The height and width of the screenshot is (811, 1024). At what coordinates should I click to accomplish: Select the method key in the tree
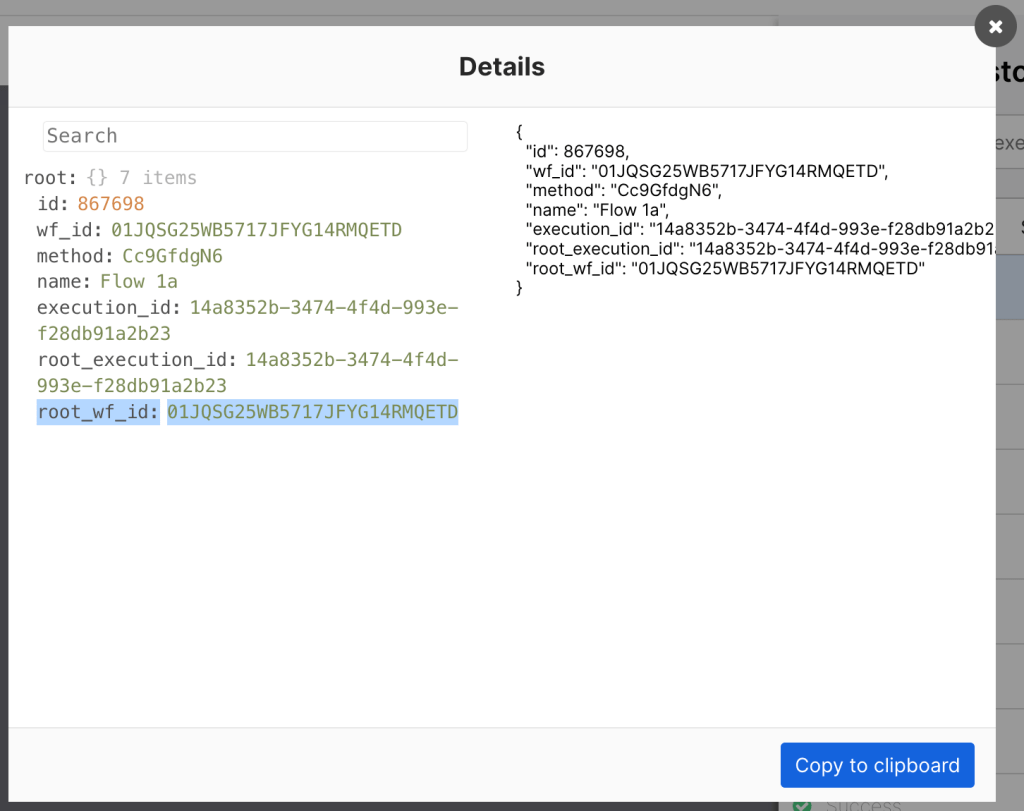tap(74, 256)
